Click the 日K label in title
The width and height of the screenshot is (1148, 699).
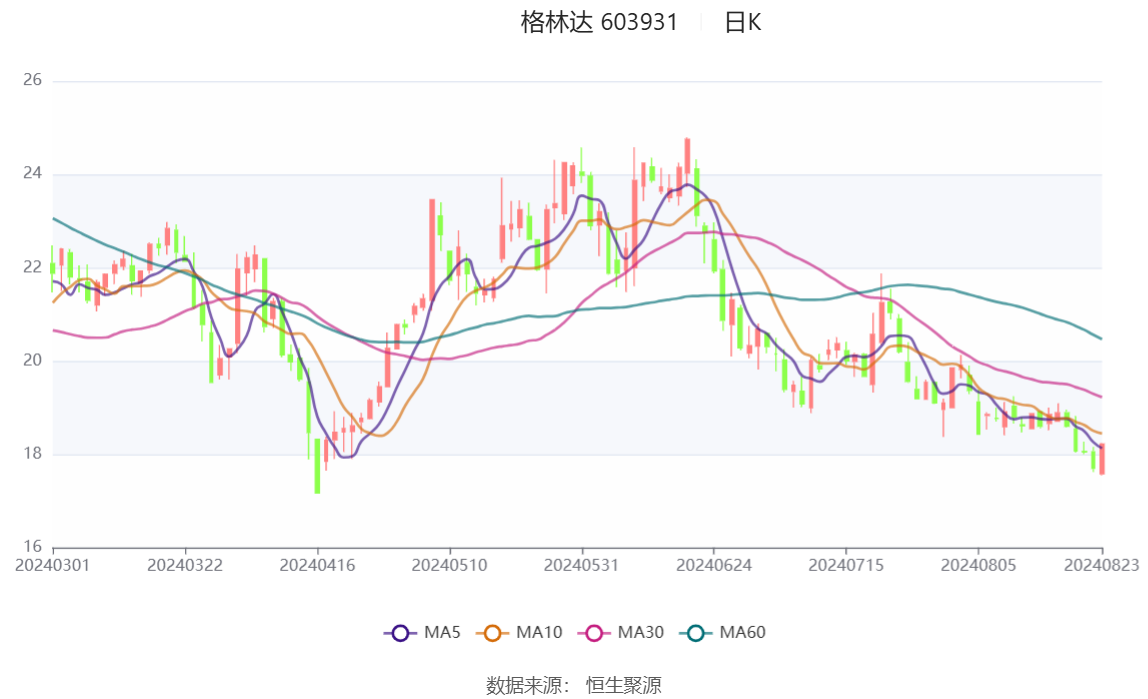[x=742, y=23]
